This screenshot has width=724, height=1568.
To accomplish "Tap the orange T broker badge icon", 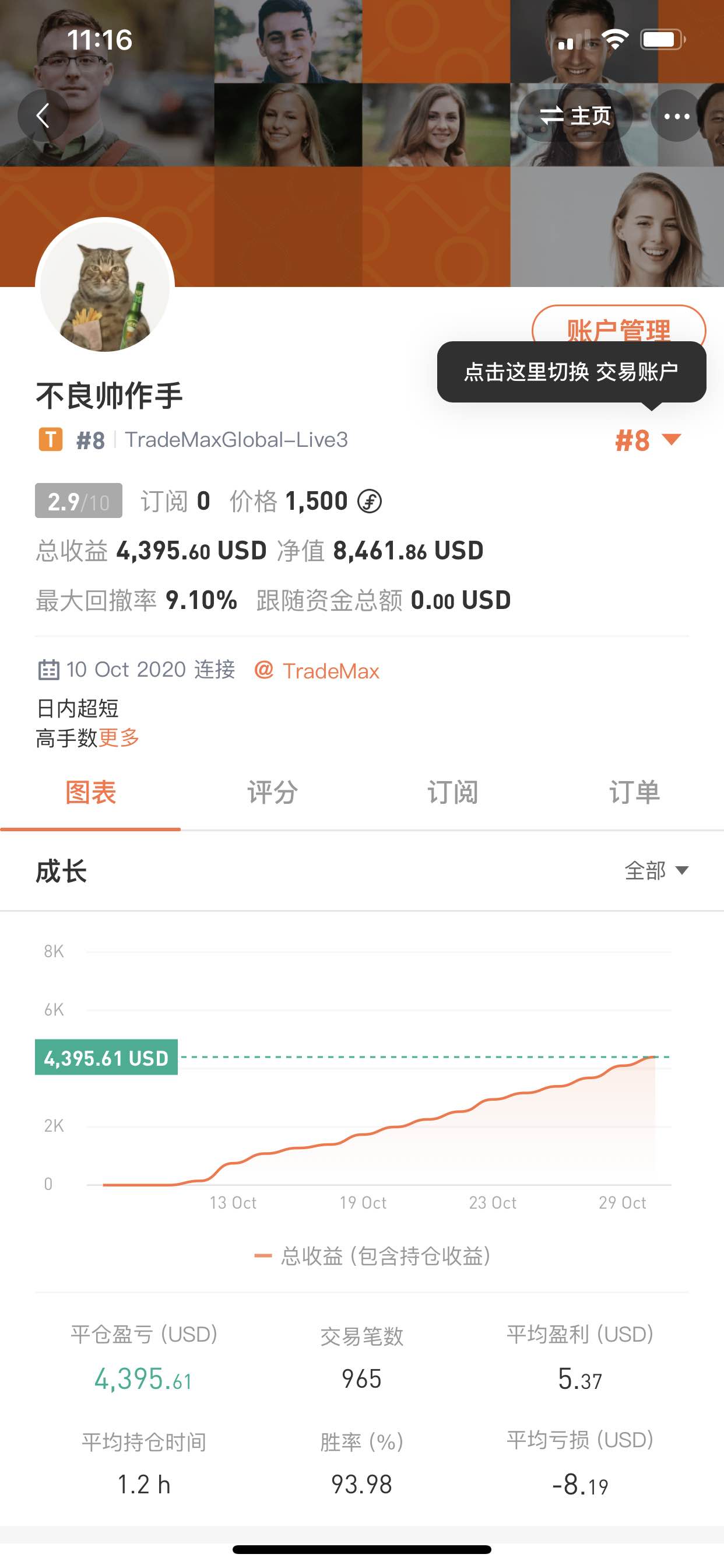I will pyautogui.click(x=51, y=439).
